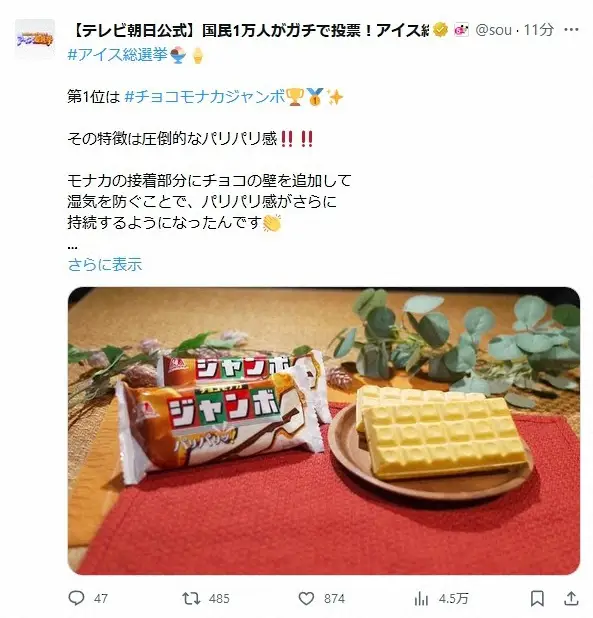Open the three-dot more options menu
This screenshot has height=618, width=593.
(571, 30)
